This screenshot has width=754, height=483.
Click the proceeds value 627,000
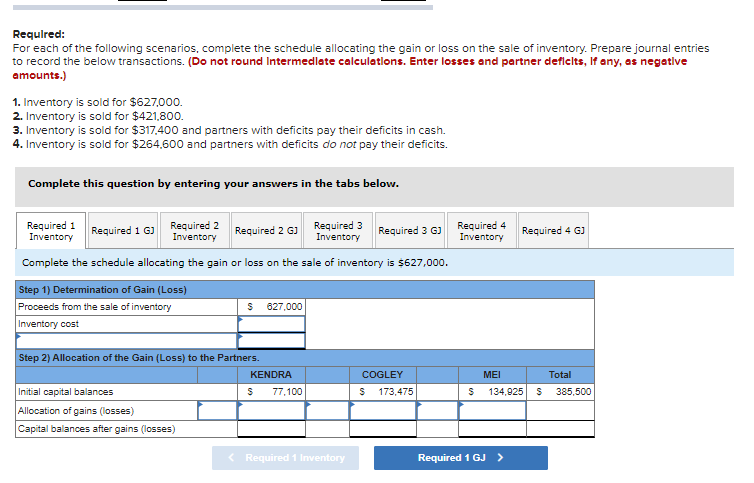coord(284,307)
